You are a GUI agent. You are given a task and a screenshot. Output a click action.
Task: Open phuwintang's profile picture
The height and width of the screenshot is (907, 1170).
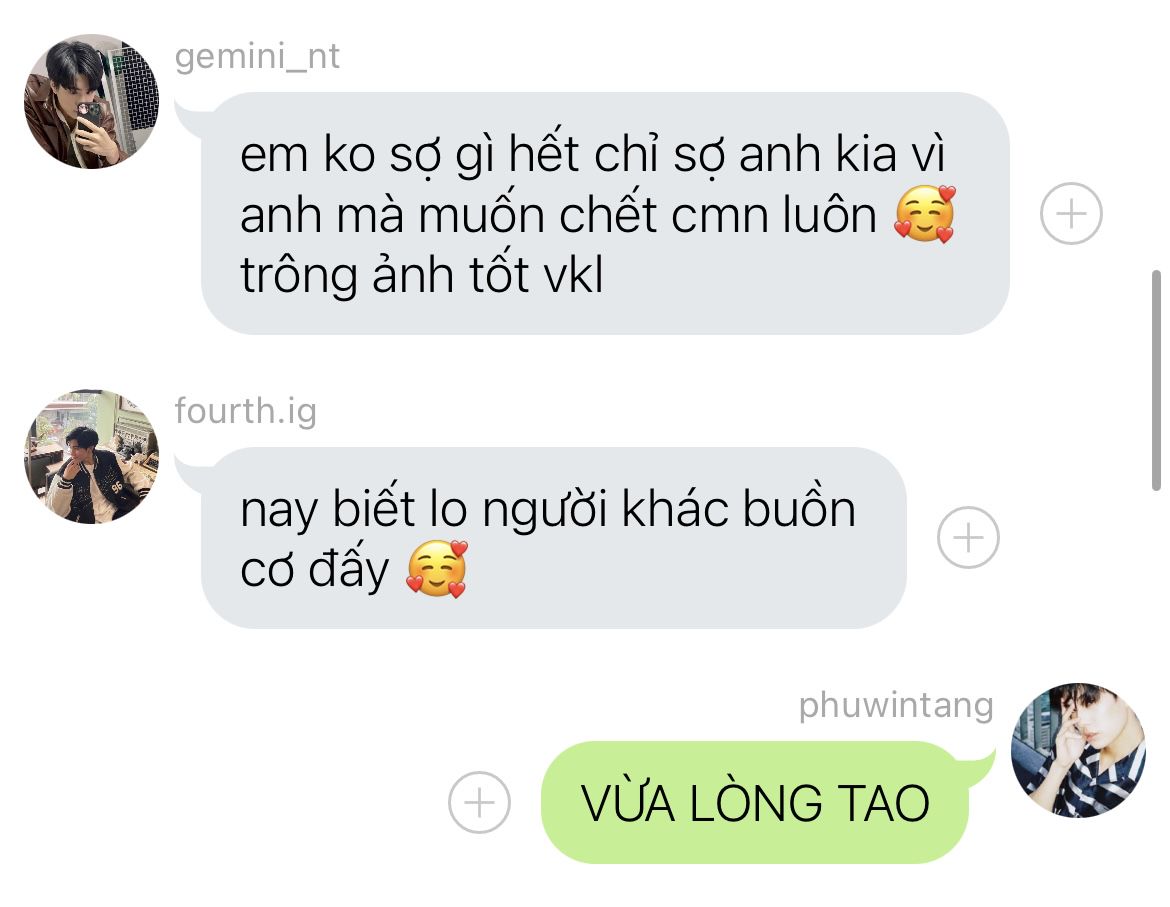[1078, 750]
